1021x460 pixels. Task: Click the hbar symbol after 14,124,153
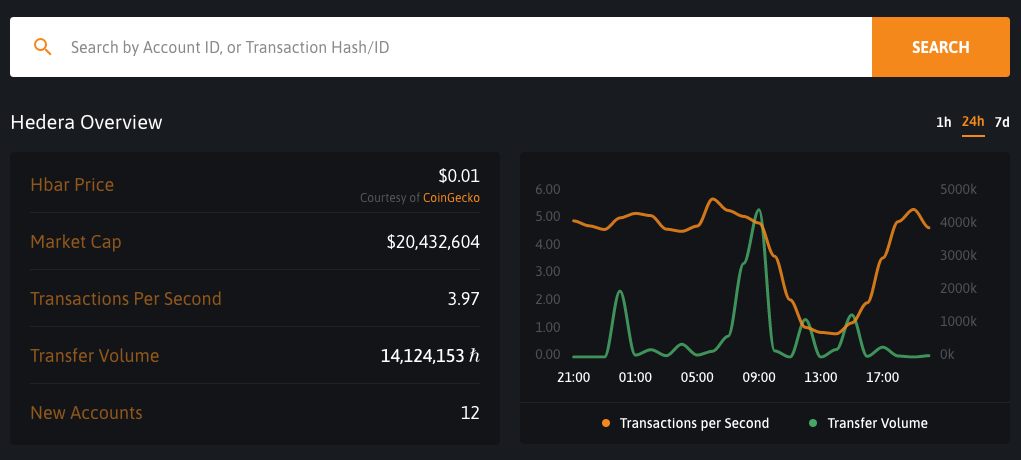pos(475,356)
